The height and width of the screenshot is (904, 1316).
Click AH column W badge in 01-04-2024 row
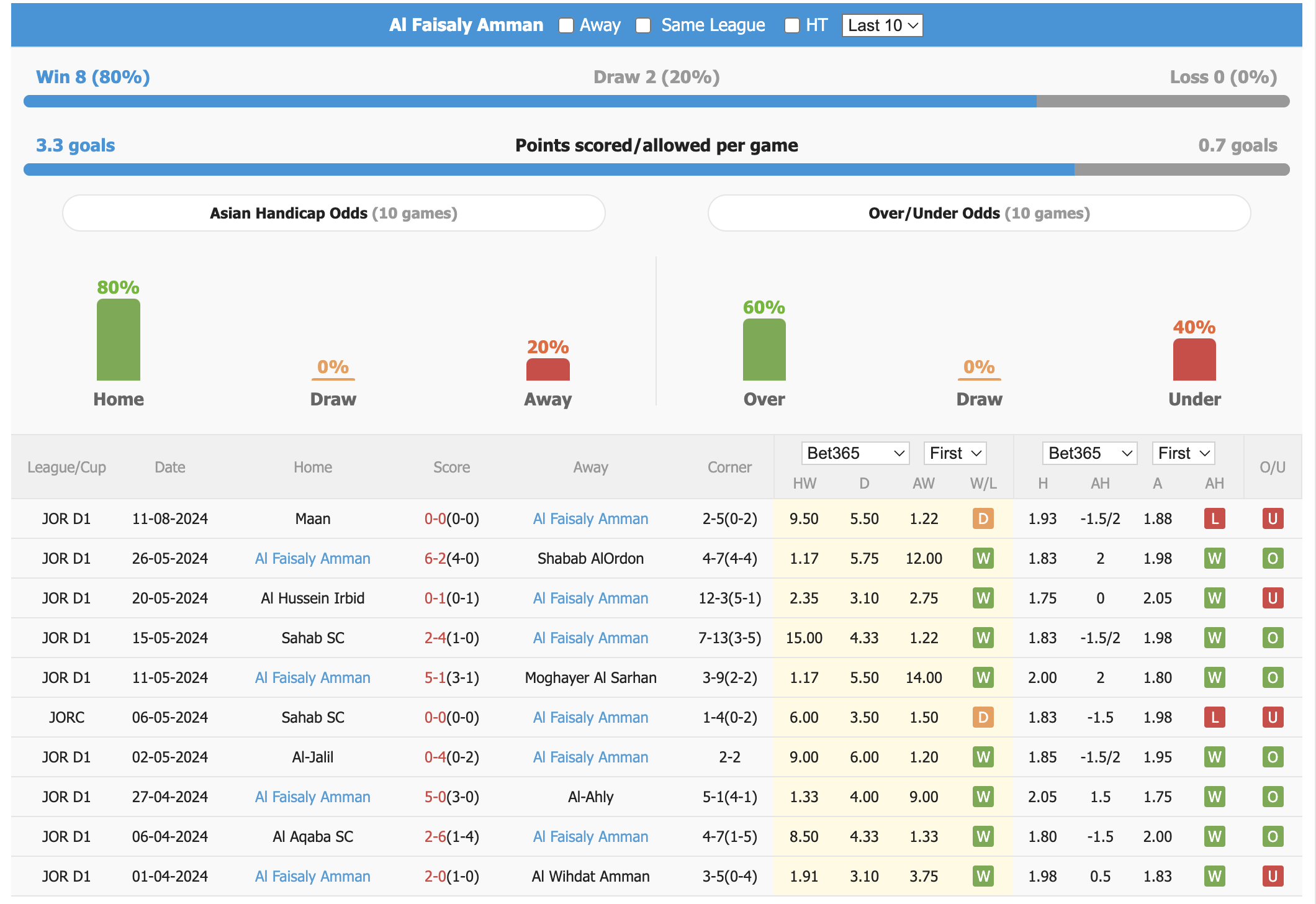(1215, 876)
